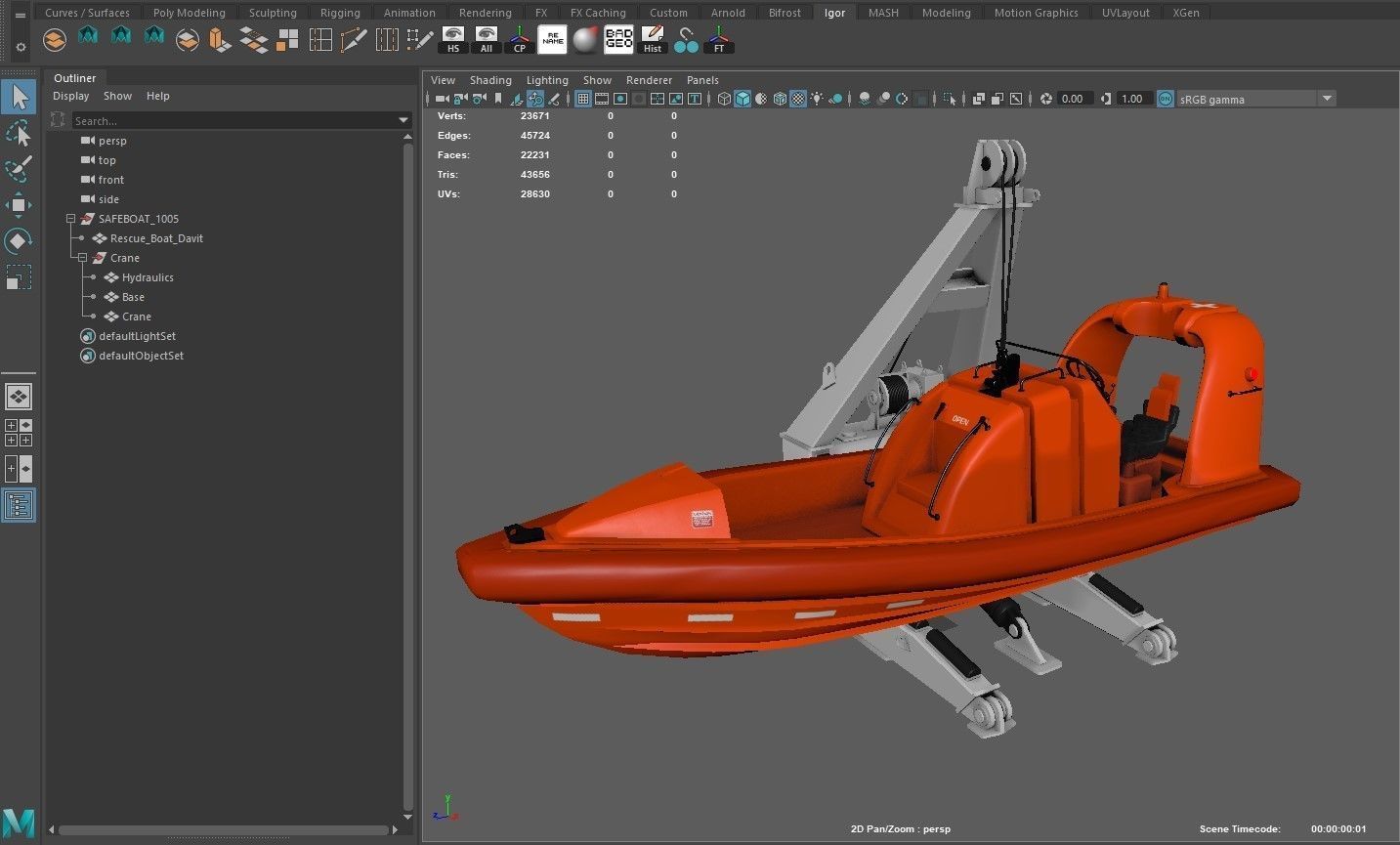
Task: Activate the Lasso Select tool
Action: point(19,133)
